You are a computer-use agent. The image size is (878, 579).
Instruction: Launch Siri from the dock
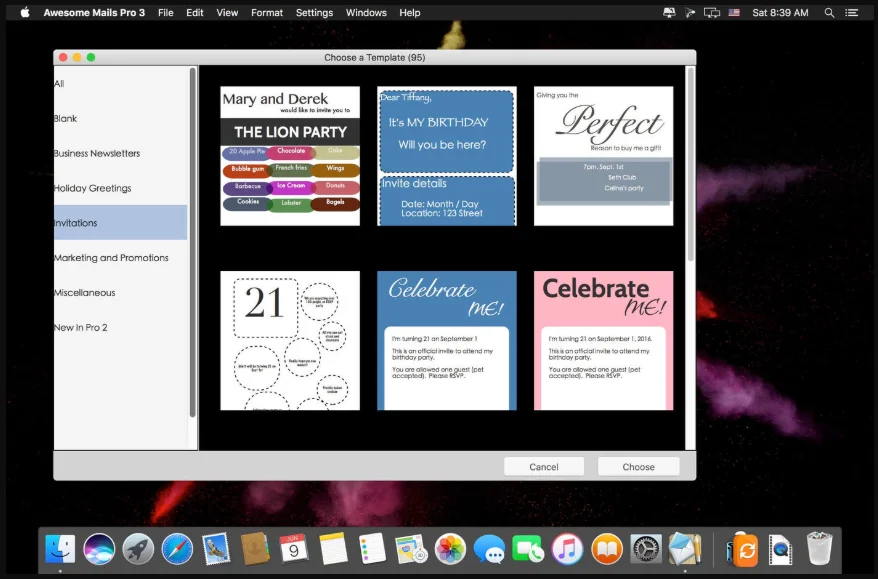click(x=99, y=549)
